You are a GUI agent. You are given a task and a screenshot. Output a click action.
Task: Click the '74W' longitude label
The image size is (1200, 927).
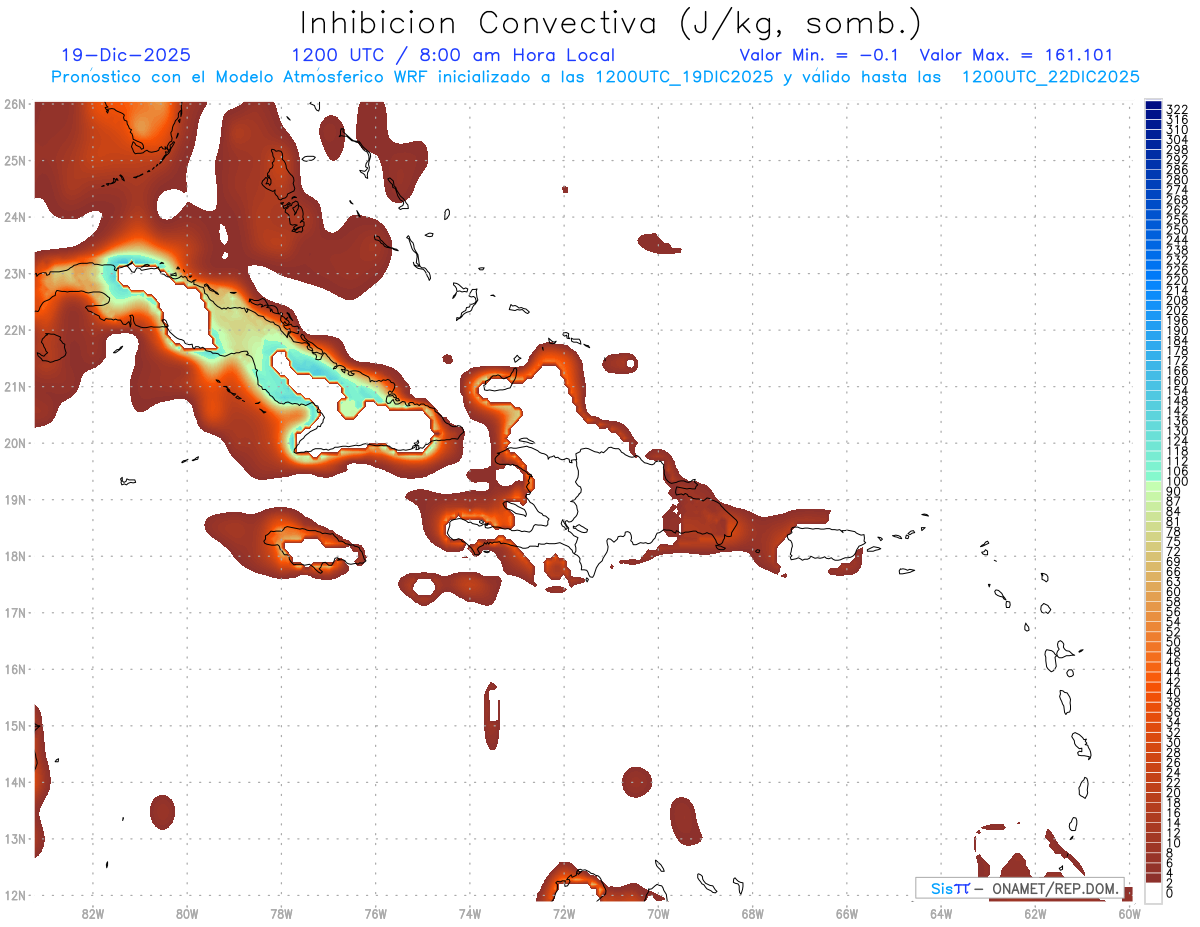pos(470,913)
